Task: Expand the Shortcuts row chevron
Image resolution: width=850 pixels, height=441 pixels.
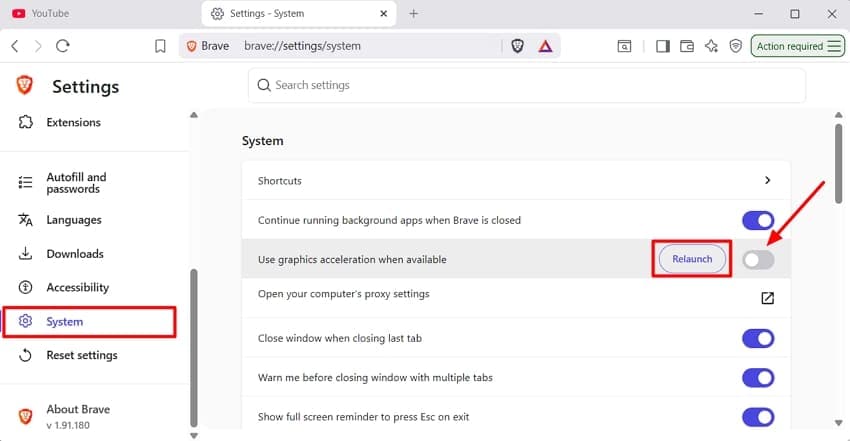Action: tap(768, 180)
